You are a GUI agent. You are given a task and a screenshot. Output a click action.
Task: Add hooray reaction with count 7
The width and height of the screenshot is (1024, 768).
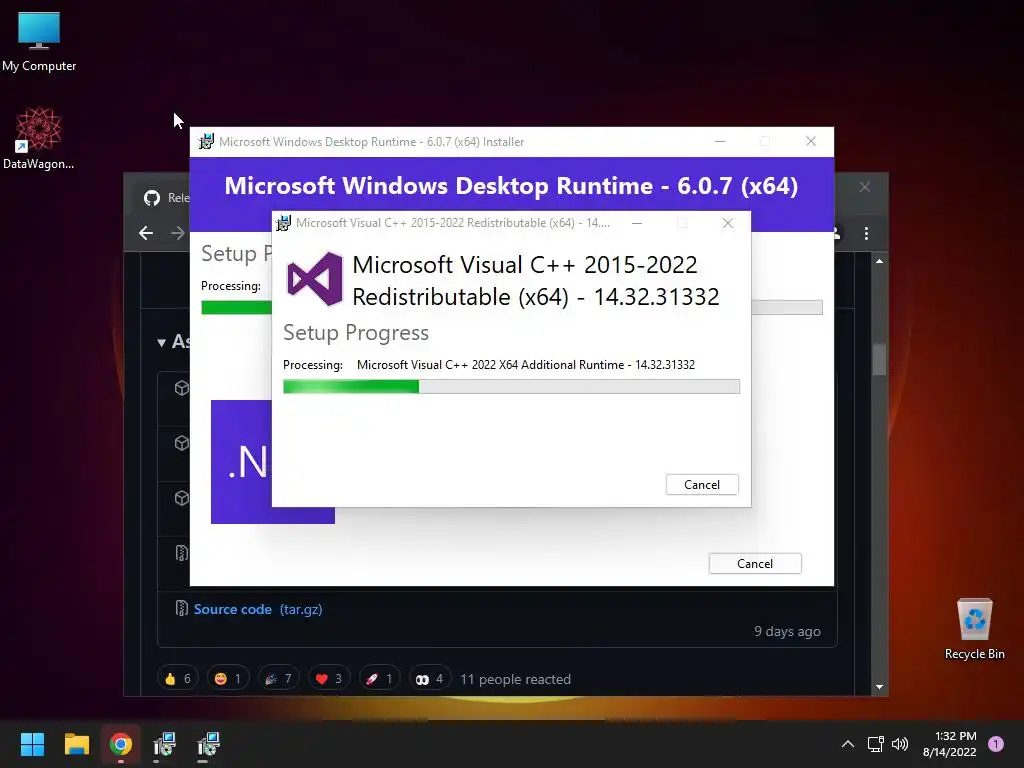278,679
